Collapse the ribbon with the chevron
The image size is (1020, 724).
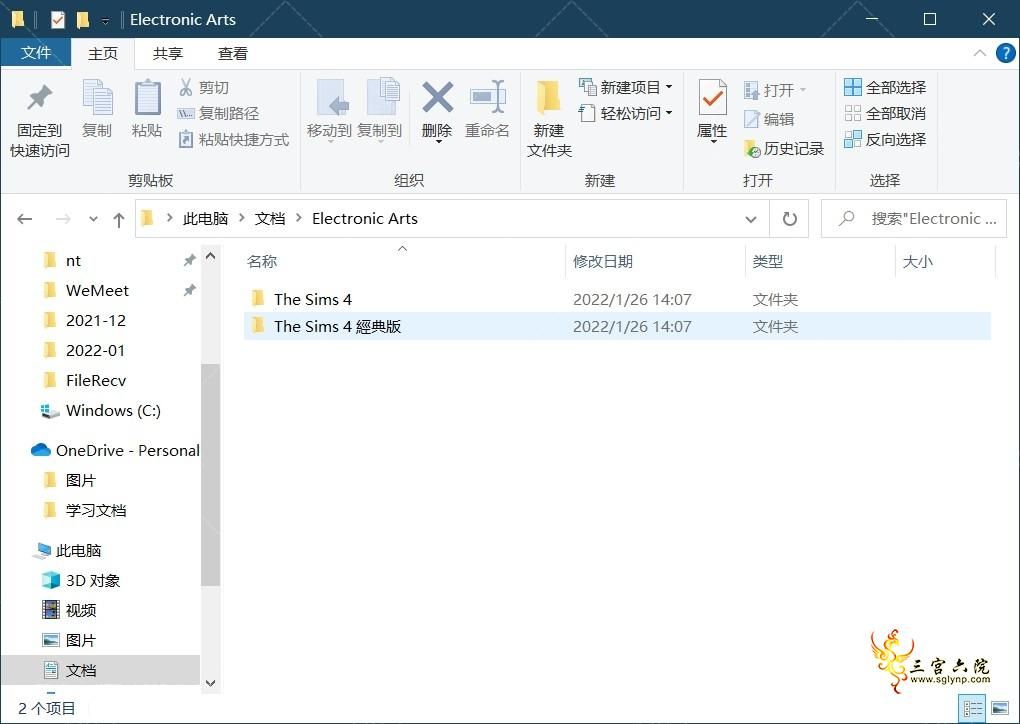click(x=980, y=53)
